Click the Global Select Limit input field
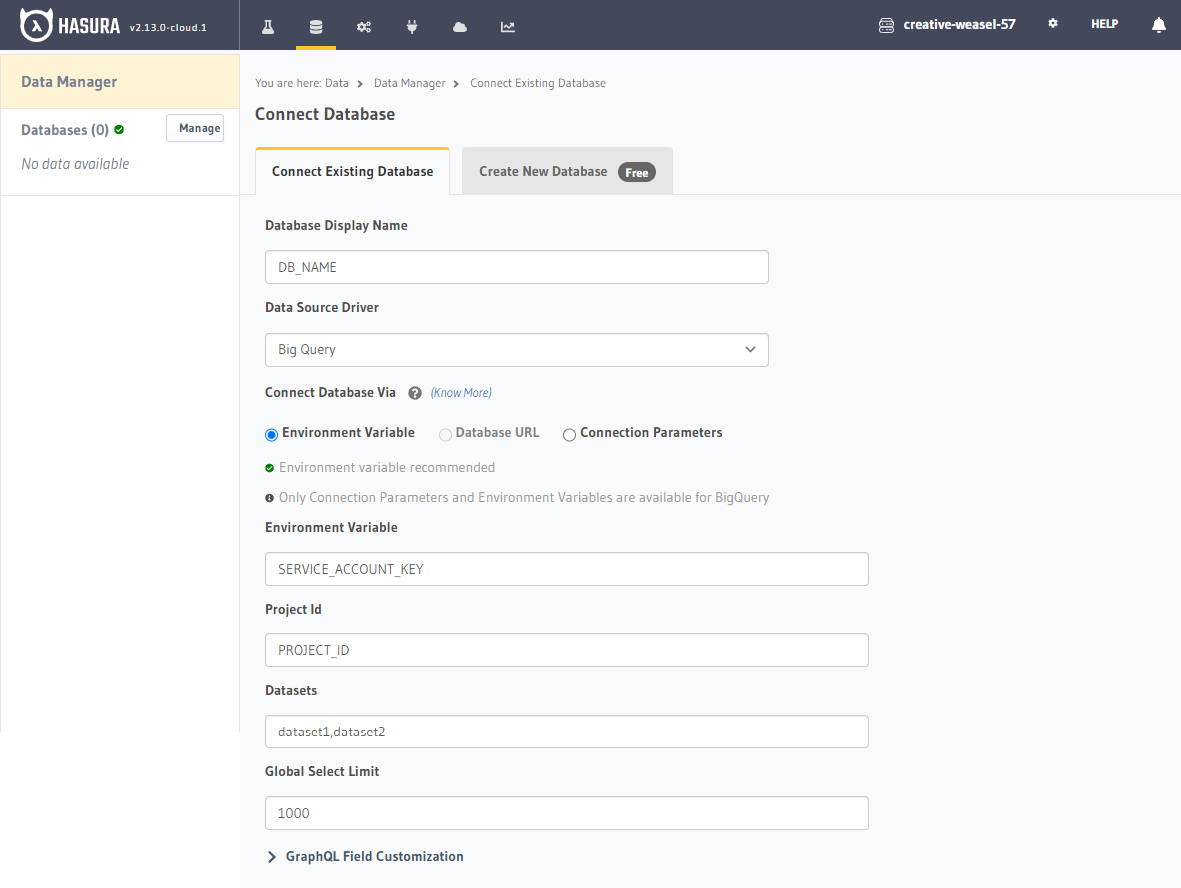 click(566, 813)
